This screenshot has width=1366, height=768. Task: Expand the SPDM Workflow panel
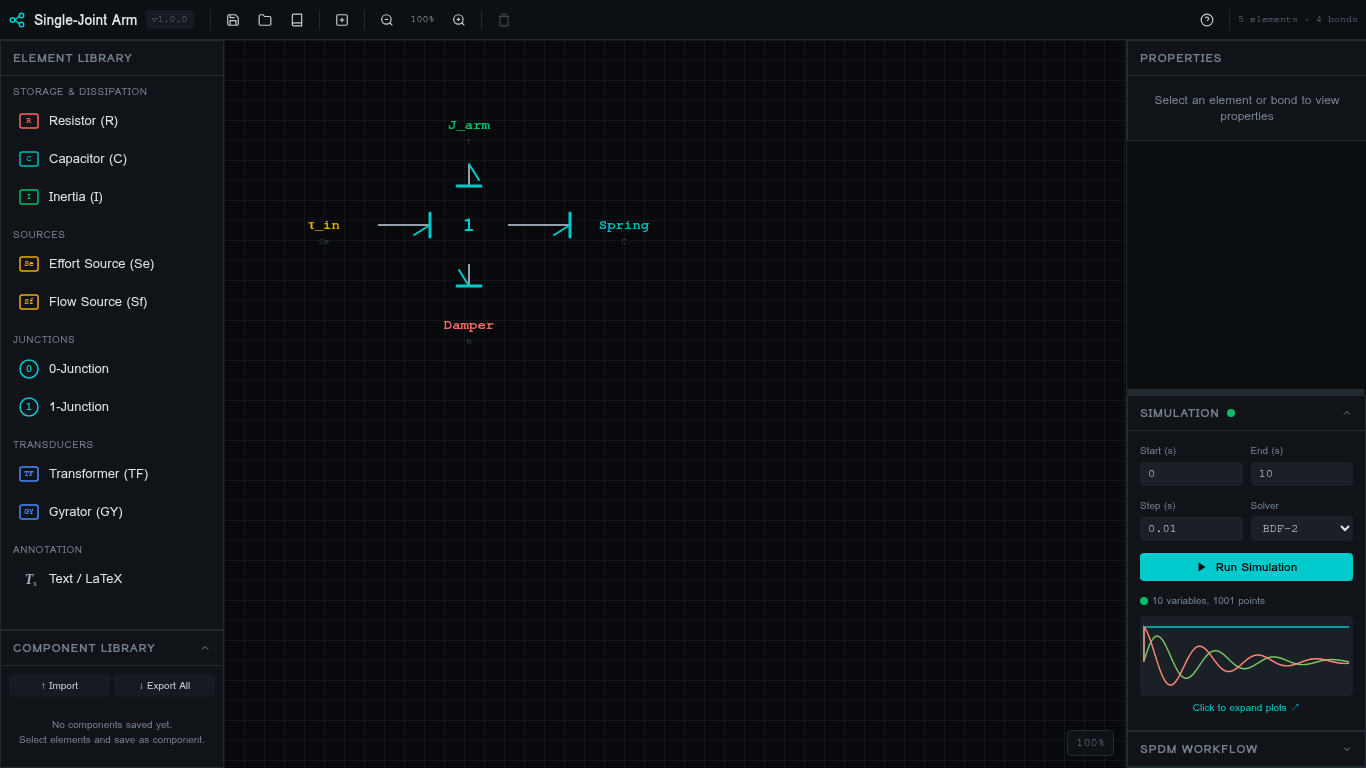[1346, 749]
